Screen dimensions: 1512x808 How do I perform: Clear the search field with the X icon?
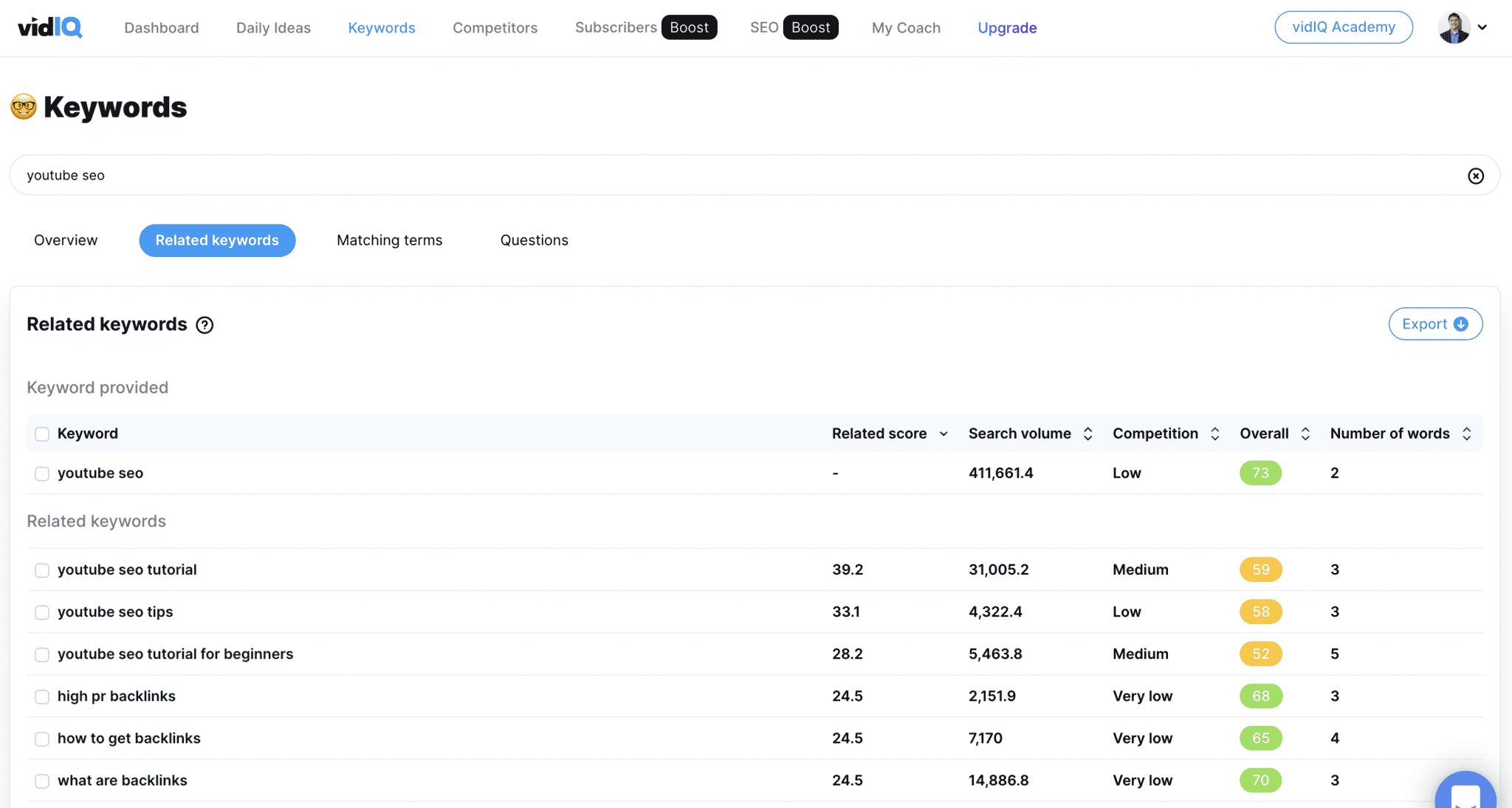coord(1475,176)
